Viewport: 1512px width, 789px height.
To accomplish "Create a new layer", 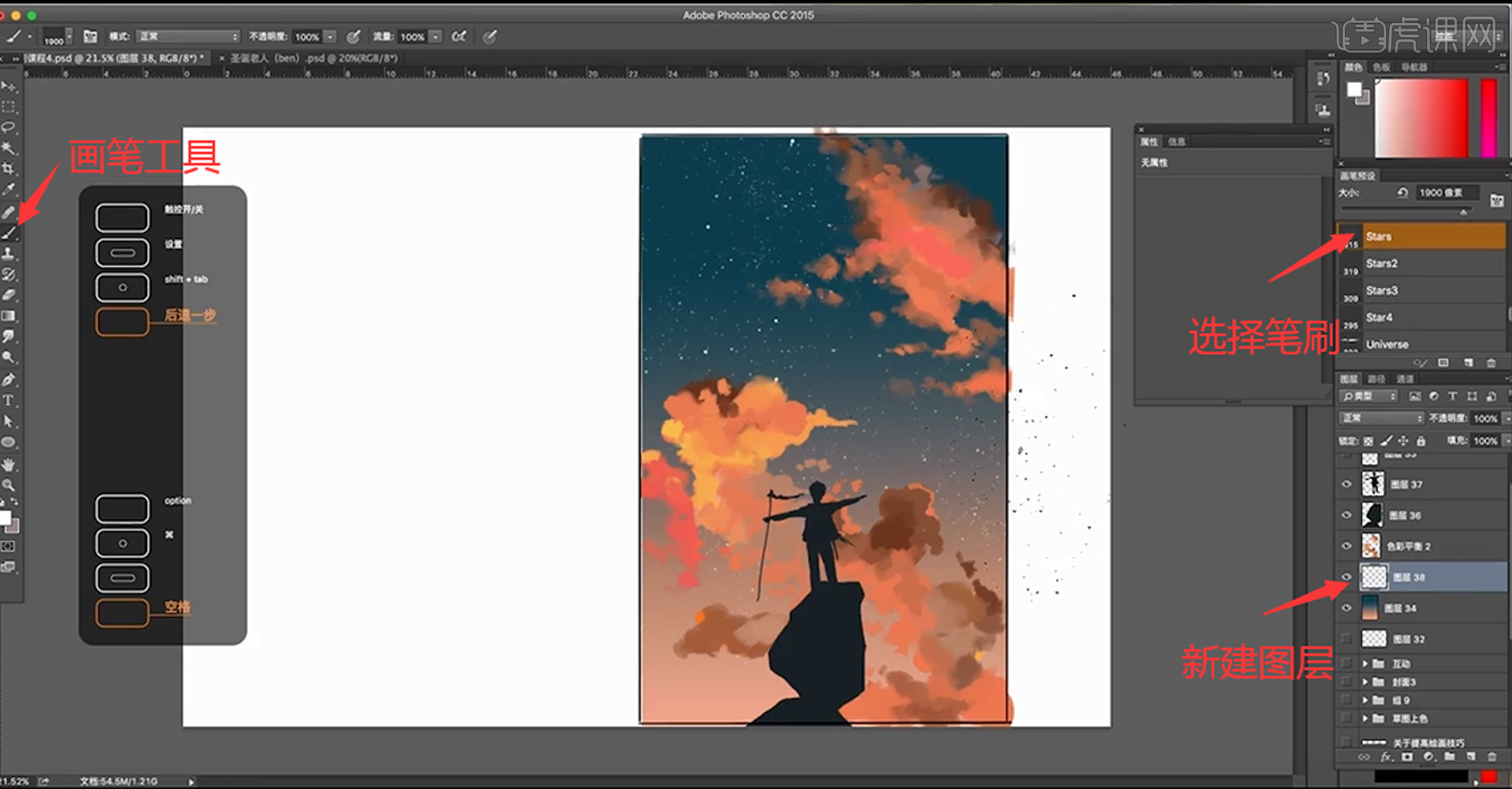I will (x=1470, y=757).
